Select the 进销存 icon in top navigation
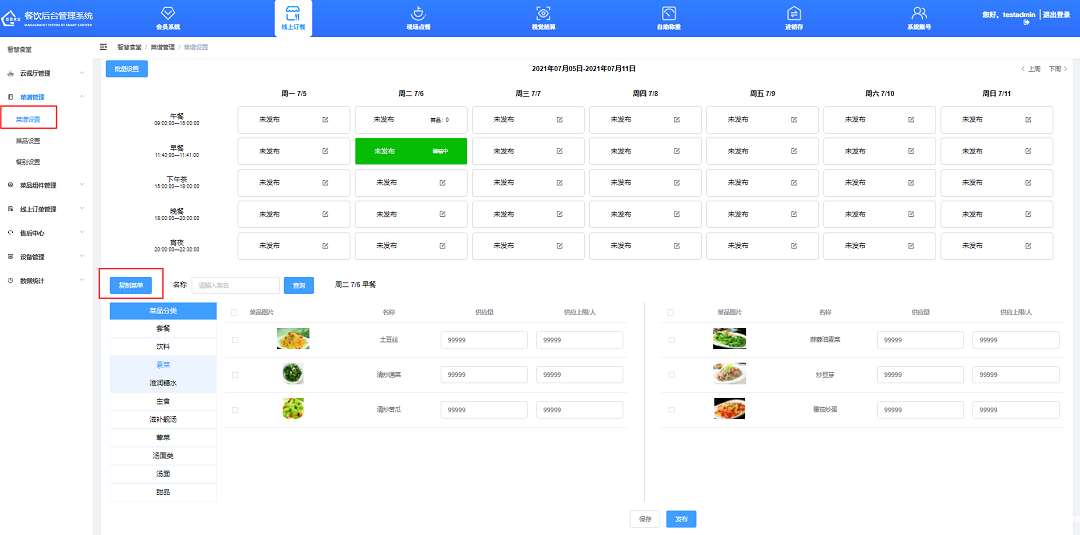 coord(794,14)
